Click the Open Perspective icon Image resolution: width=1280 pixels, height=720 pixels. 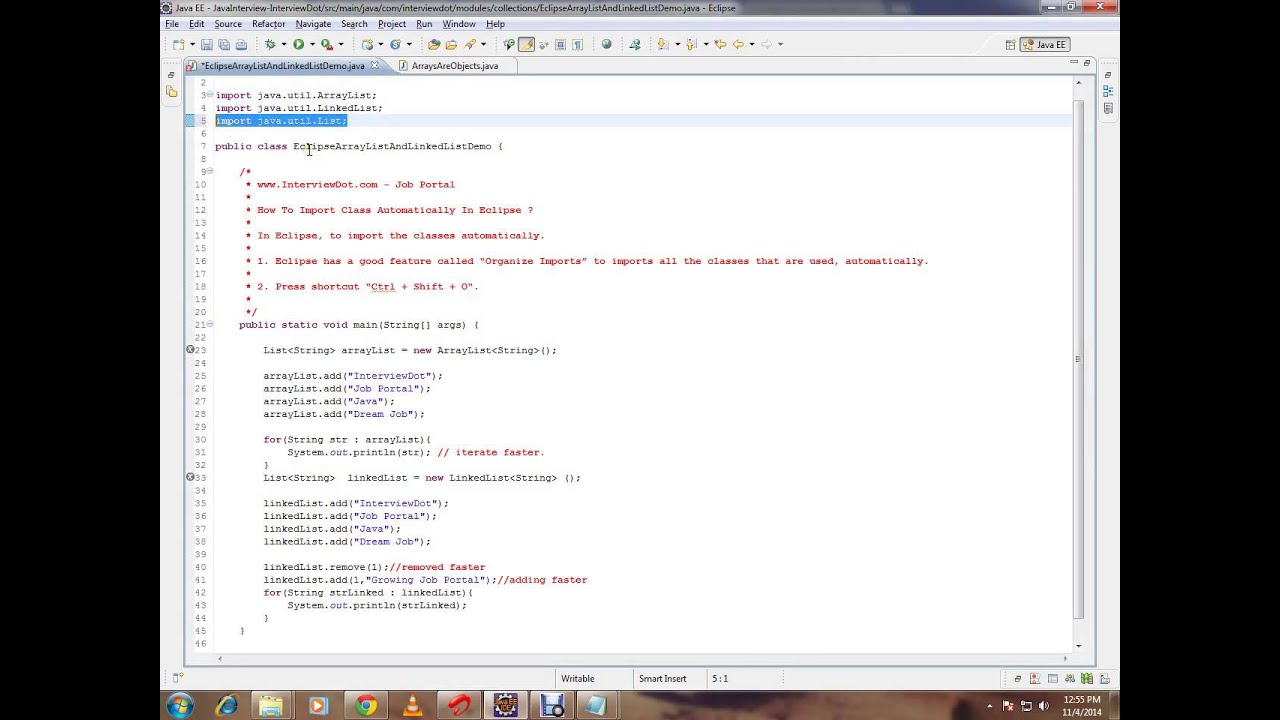click(x=1010, y=44)
